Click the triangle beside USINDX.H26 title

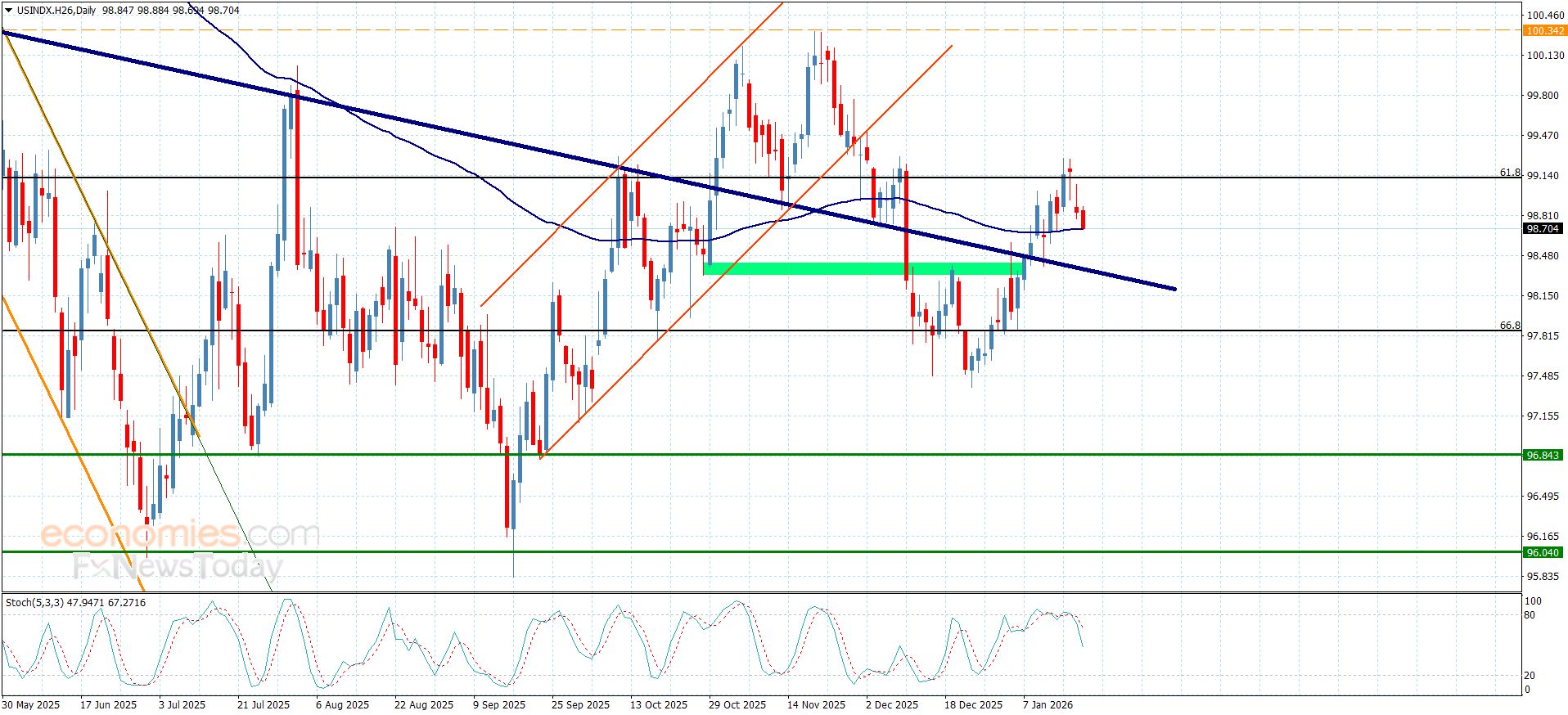(x=9, y=11)
